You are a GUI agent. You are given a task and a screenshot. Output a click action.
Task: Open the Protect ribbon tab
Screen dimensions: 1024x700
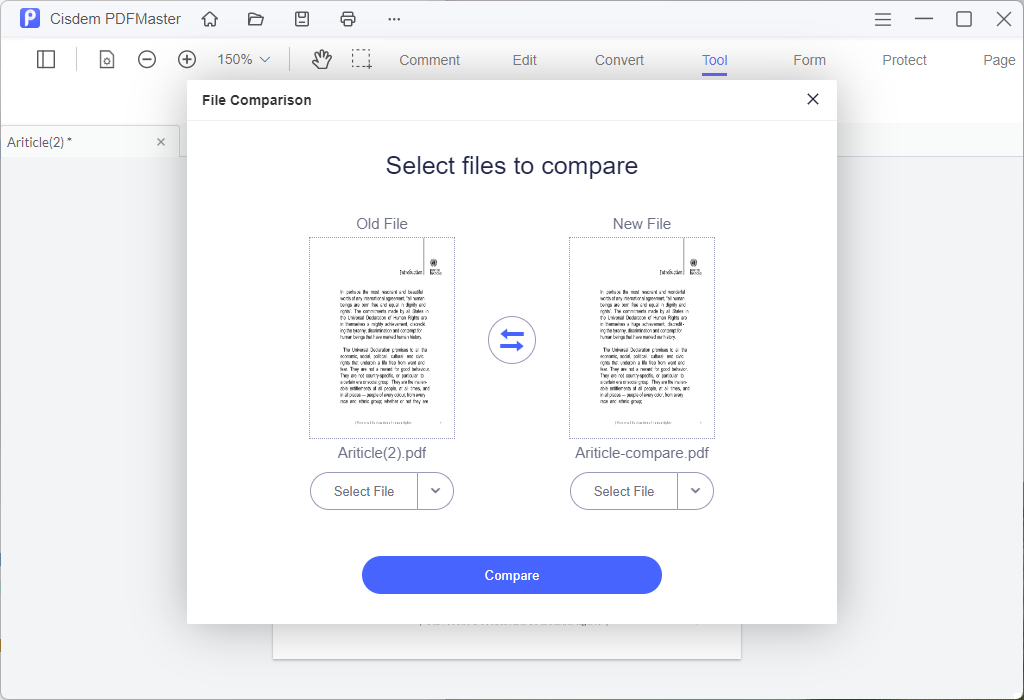pos(903,60)
